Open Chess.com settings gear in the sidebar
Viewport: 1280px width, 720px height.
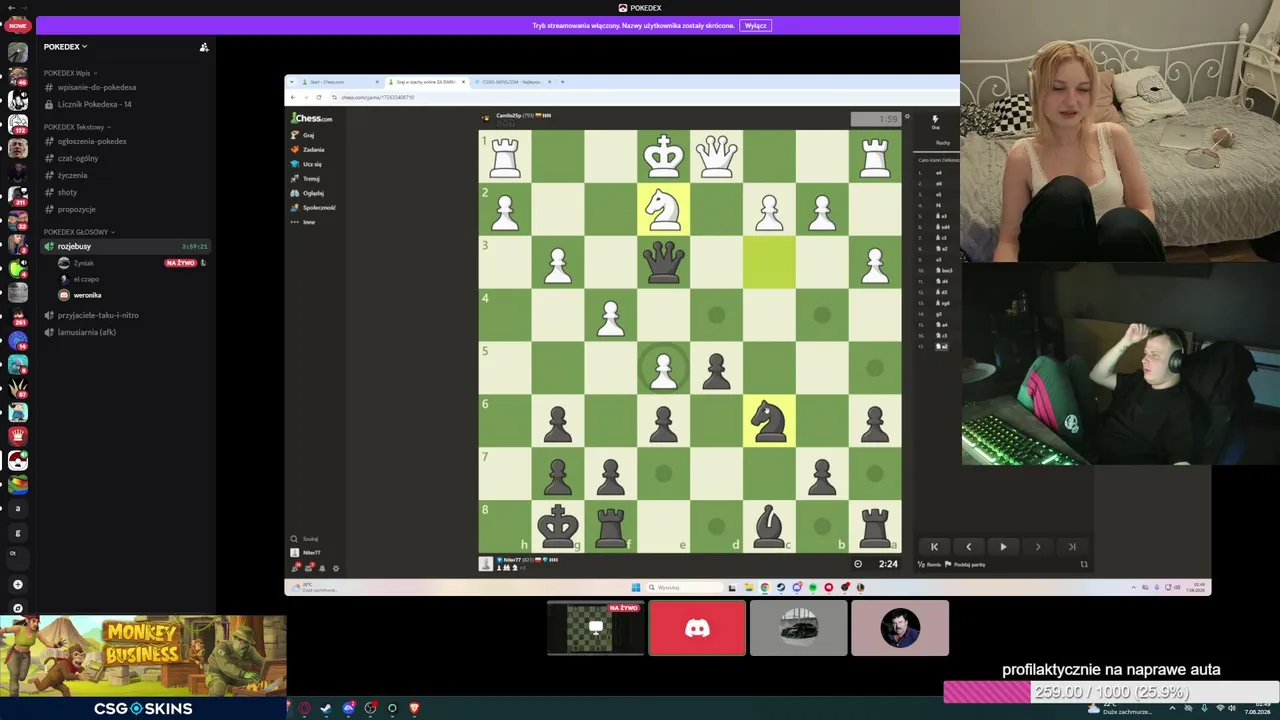[335, 568]
